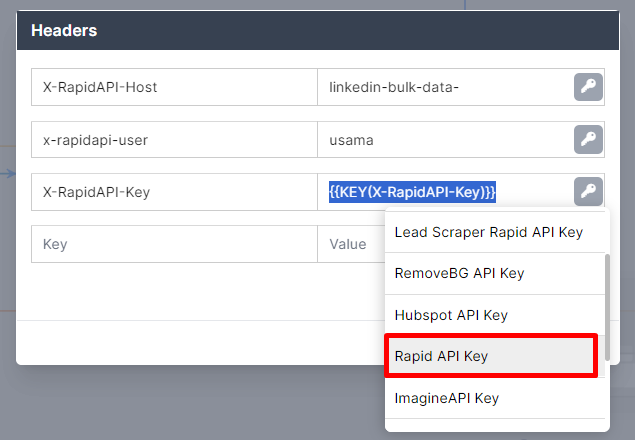Screen dimensions: 635x440
Task: Select the highlighted Rapid API Key entry
Action: coord(491,356)
